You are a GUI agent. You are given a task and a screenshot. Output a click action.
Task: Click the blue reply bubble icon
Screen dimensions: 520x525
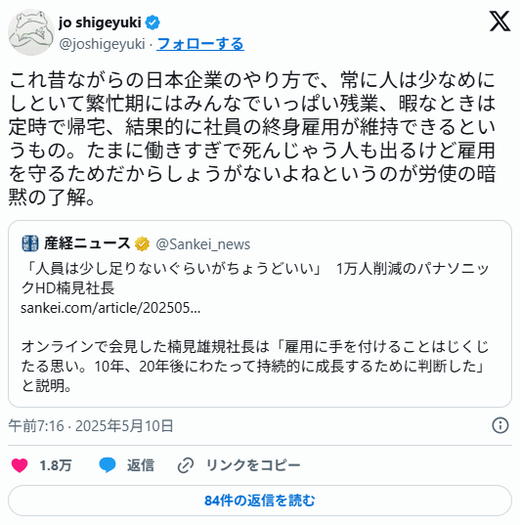(107, 465)
